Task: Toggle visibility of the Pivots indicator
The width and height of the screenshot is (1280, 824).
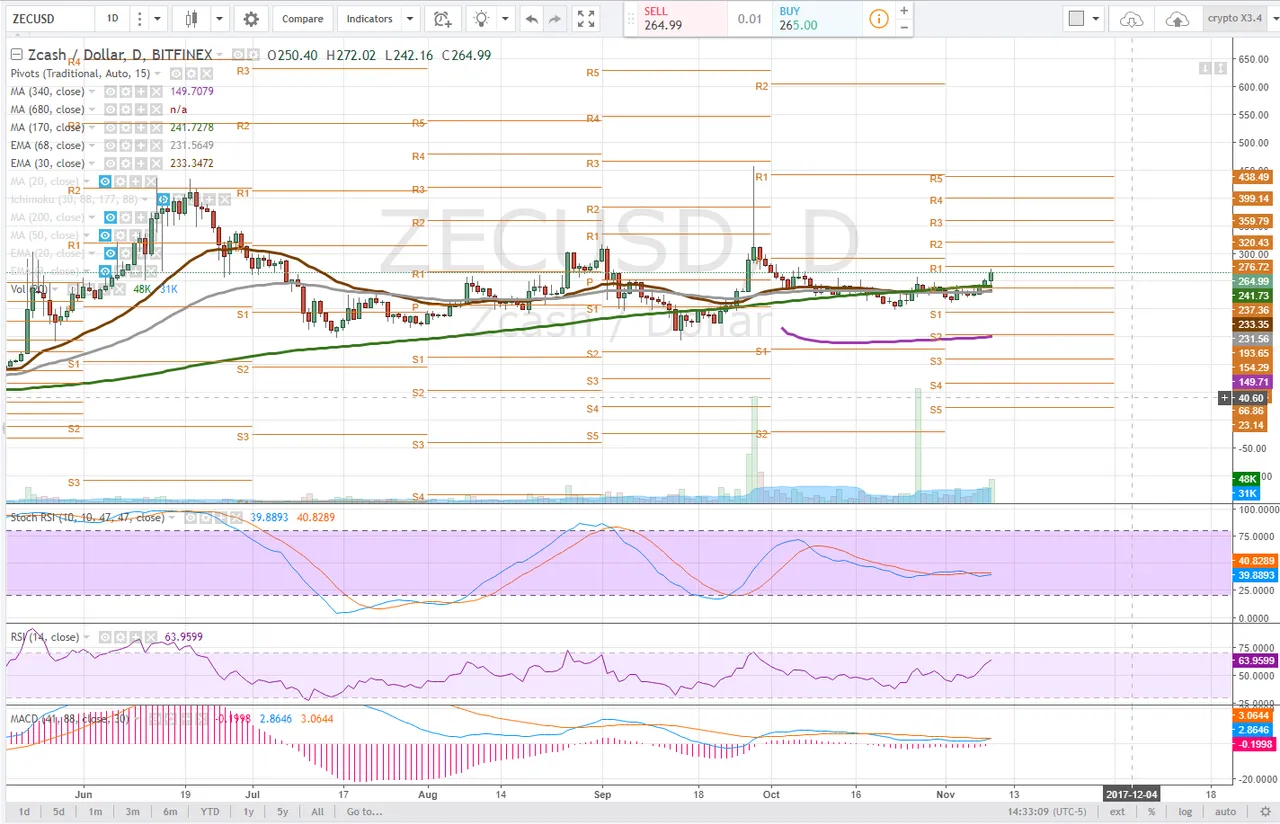Action: [176, 73]
